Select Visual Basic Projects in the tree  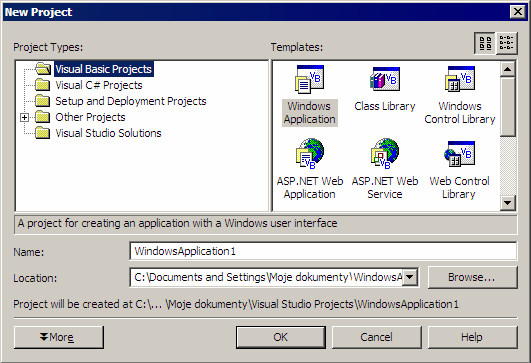104,69
